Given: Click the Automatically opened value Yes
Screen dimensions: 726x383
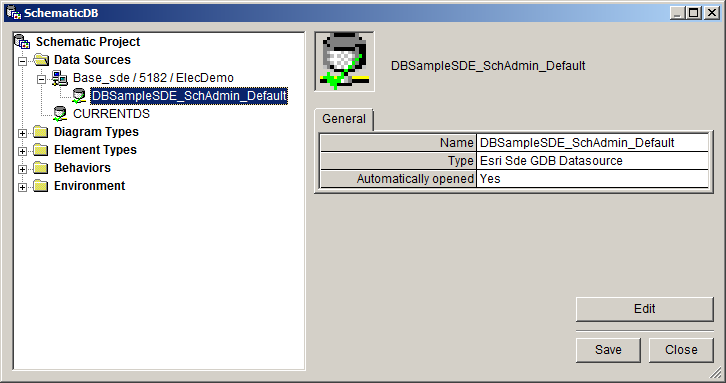Looking at the screenshot, I should tap(593, 179).
